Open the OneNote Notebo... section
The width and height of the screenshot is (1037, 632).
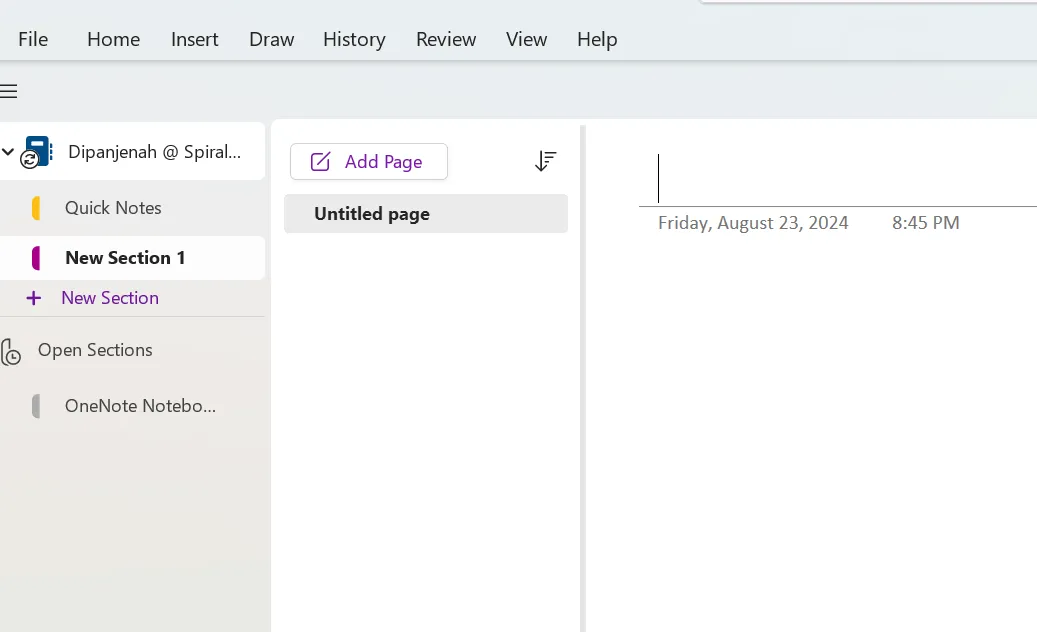tap(140, 406)
